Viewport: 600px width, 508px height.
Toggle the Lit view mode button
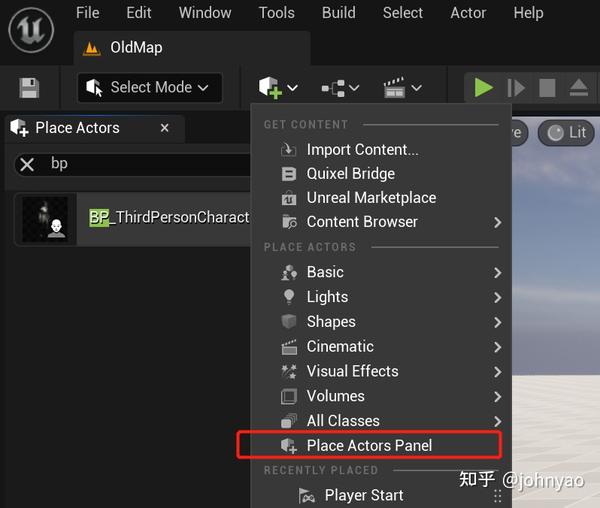click(566, 132)
